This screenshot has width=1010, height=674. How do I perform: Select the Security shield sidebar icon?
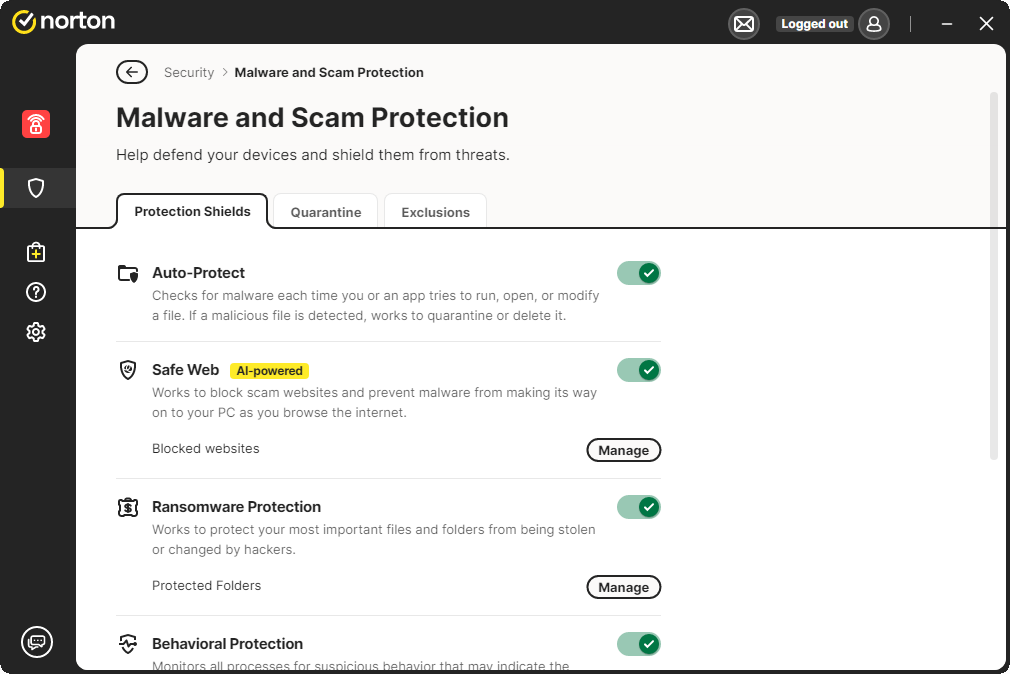36,188
